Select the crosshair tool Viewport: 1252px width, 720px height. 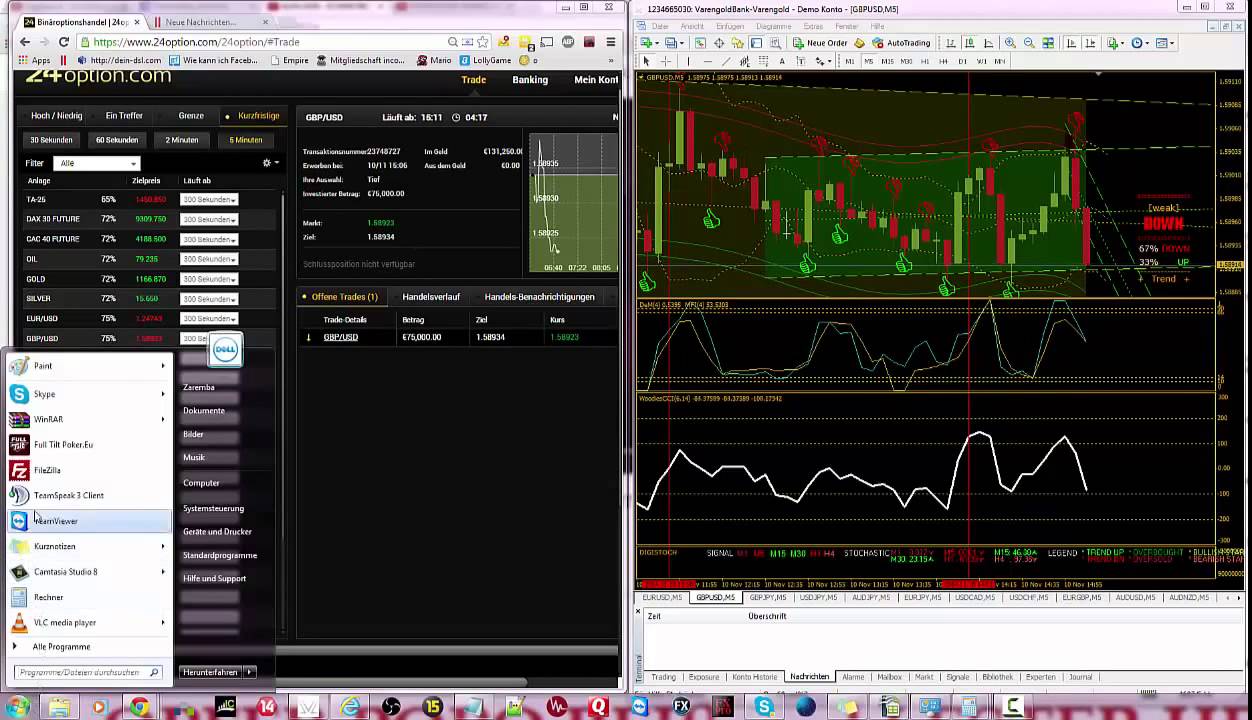click(x=666, y=61)
